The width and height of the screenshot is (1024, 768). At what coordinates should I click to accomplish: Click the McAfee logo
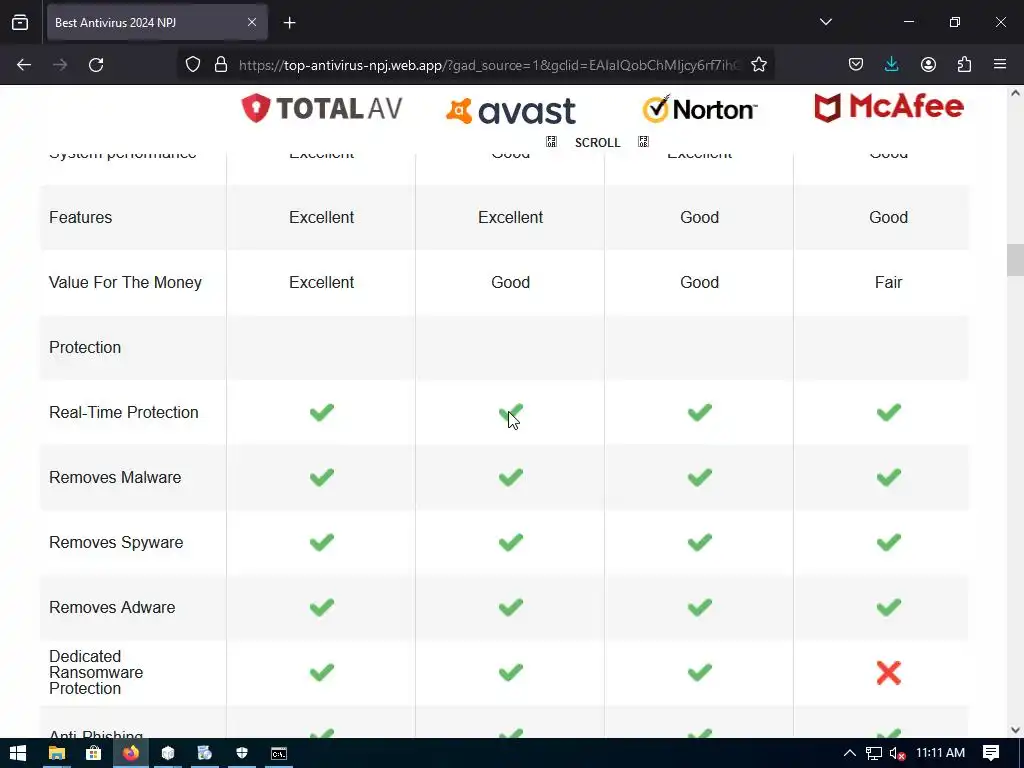click(888, 107)
